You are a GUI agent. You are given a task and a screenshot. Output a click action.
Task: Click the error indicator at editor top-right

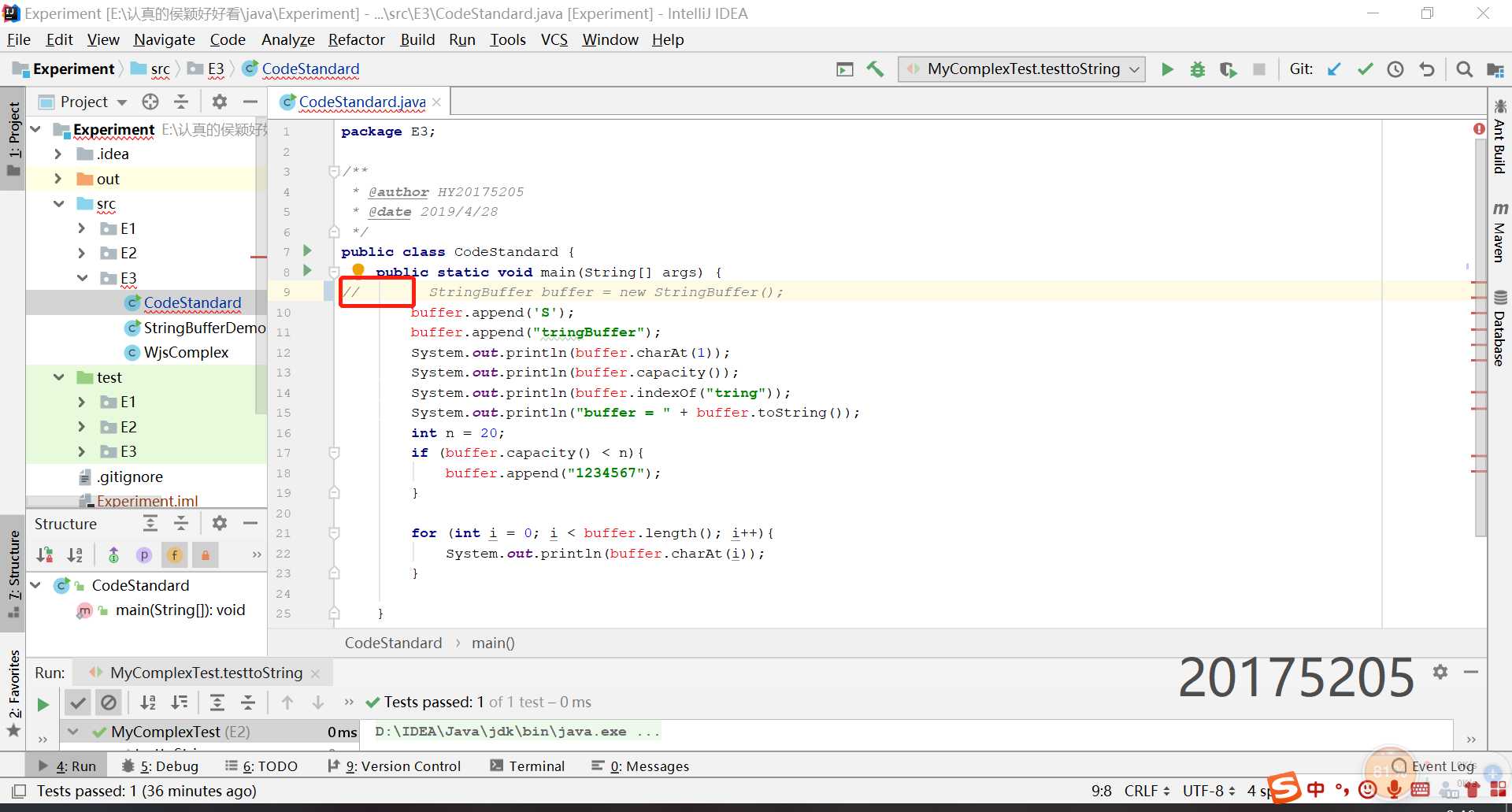coord(1479,128)
